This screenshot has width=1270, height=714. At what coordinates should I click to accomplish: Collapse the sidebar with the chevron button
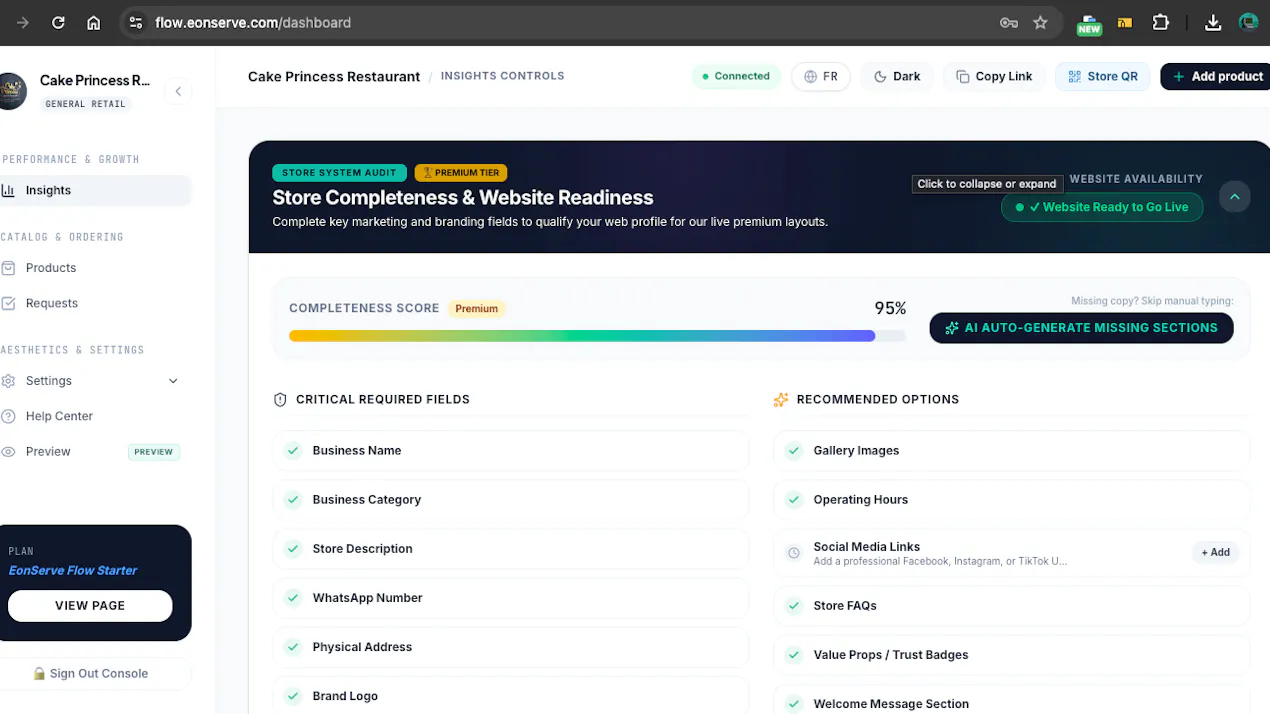(178, 91)
